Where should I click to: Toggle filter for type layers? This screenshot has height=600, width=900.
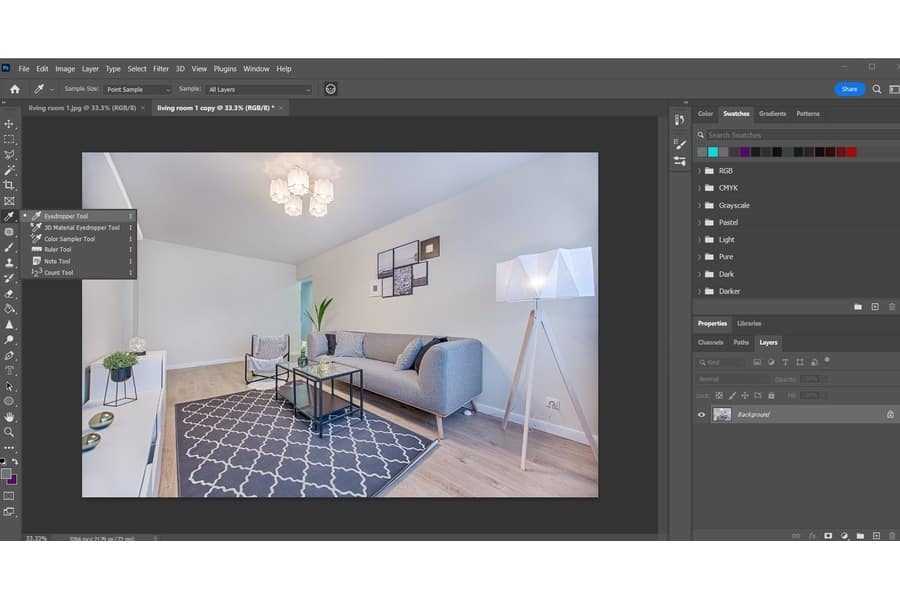785,362
